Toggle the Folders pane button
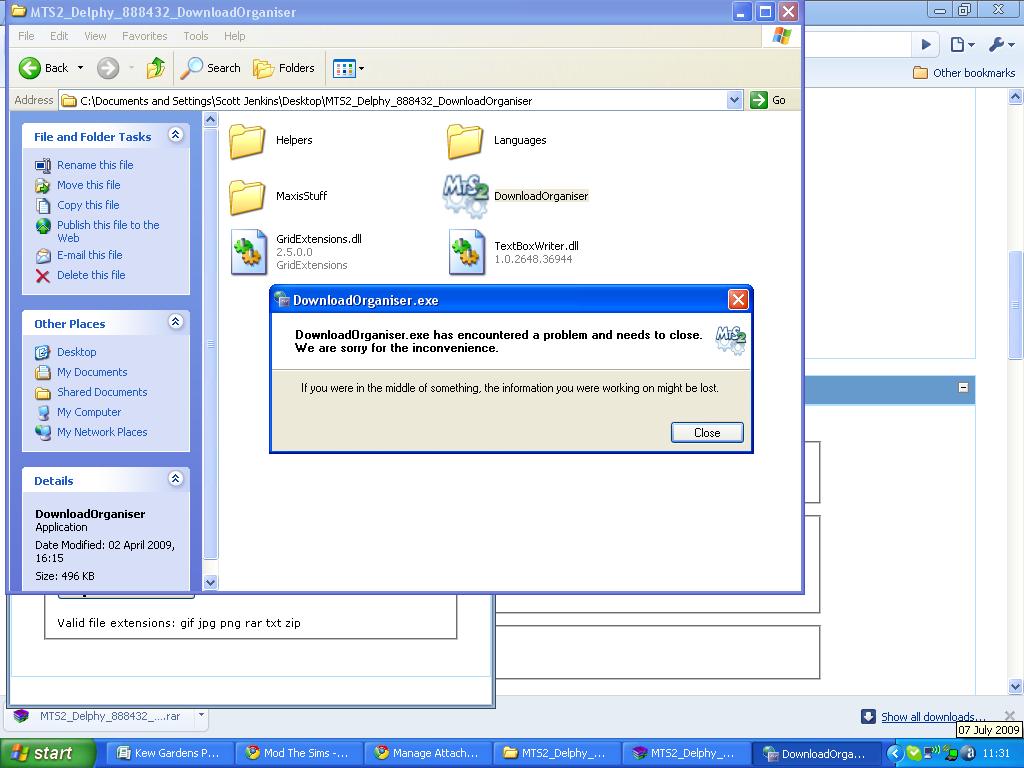Image resolution: width=1024 pixels, height=768 pixels. (x=284, y=68)
